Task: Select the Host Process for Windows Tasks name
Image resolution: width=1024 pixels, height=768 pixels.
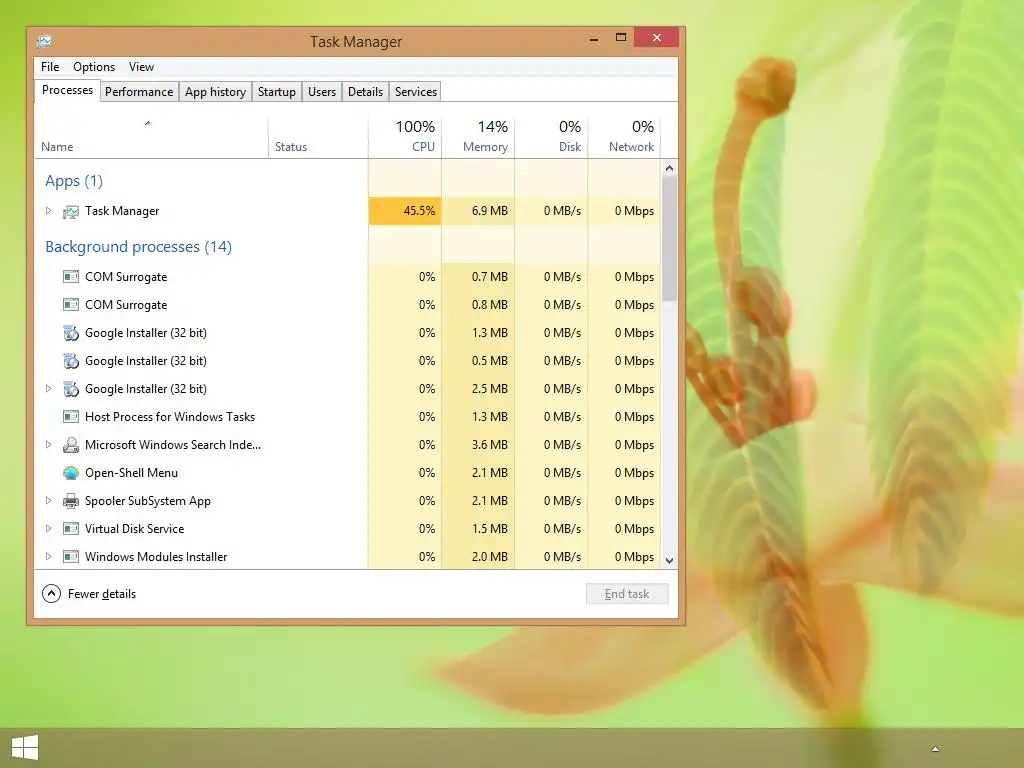Action: [170, 417]
